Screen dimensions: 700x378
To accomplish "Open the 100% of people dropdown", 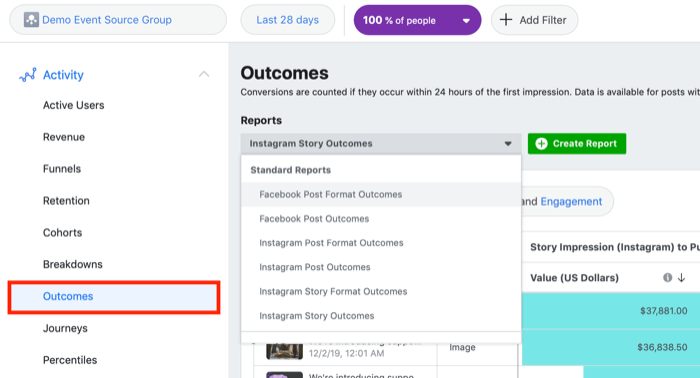I will (x=417, y=20).
